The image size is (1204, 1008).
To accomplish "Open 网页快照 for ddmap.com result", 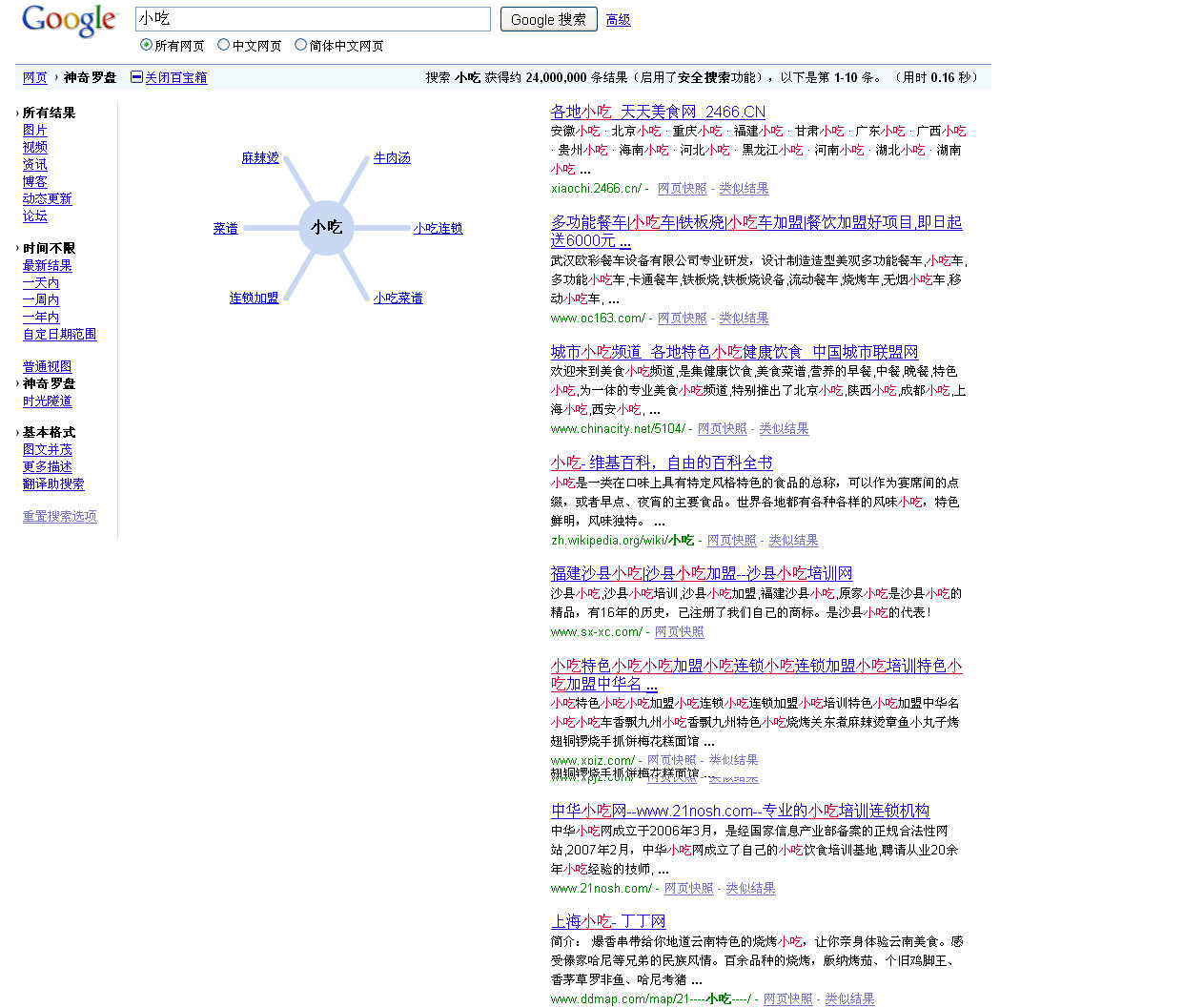I will [x=788, y=999].
